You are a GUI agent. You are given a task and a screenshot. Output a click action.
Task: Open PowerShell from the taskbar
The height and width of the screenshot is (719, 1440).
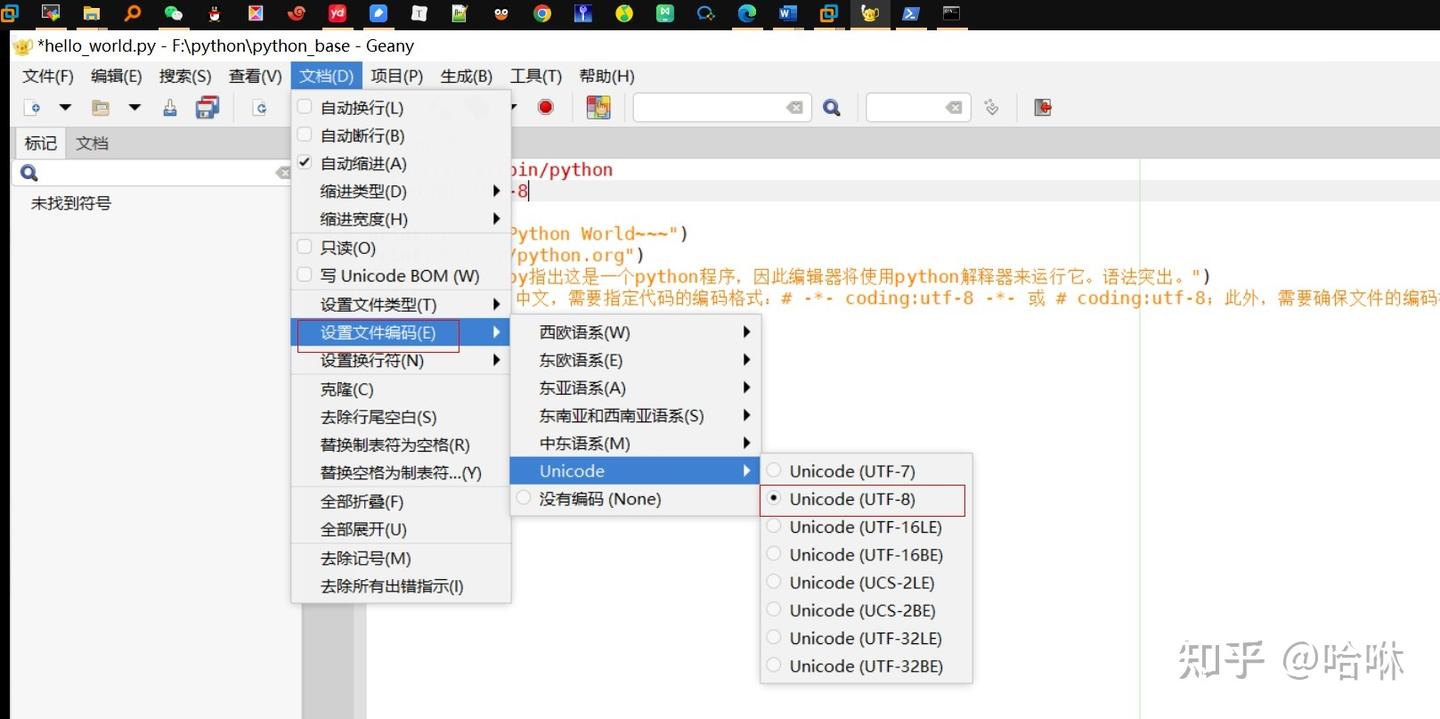[911, 13]
